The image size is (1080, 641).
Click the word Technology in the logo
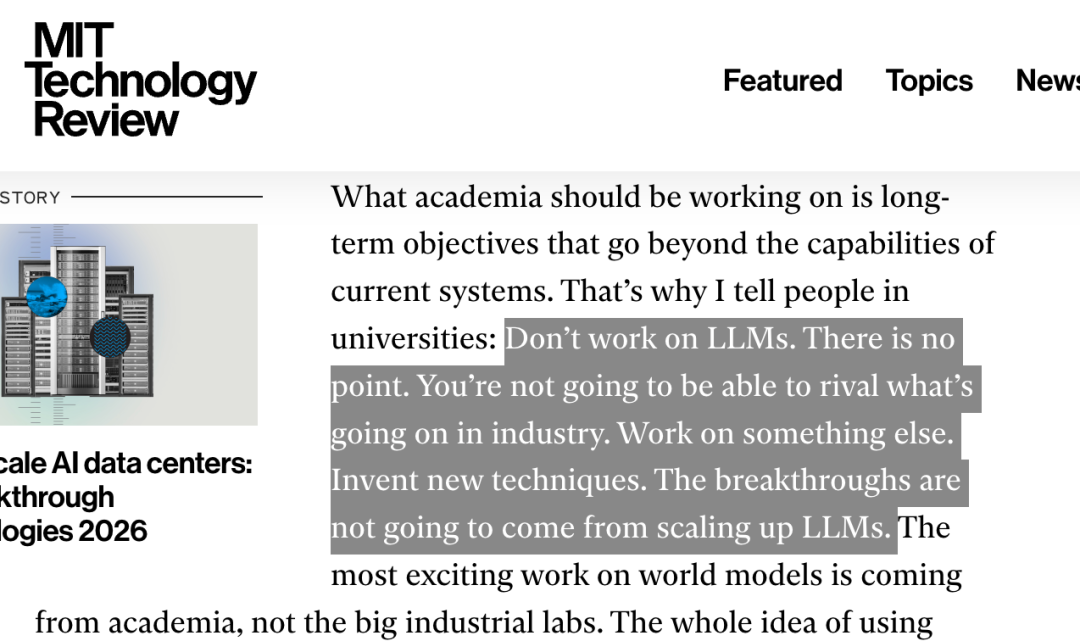pos(140,82)
